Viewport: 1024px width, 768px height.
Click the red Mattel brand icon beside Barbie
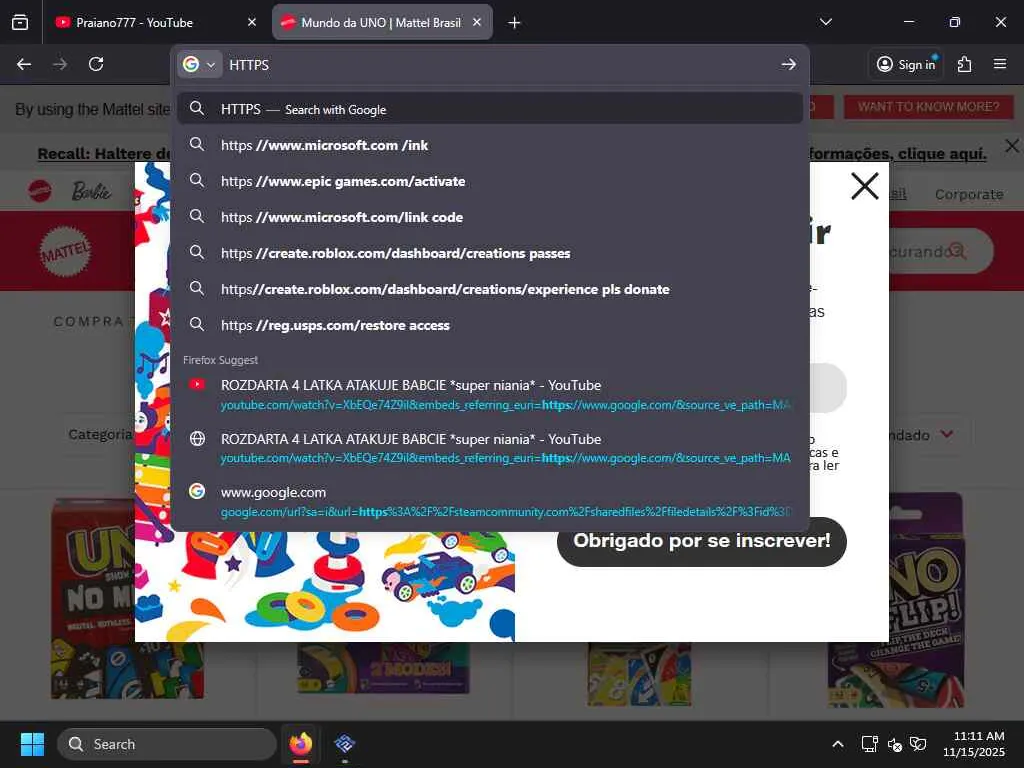pyautogui.click(x=40, y=191)
